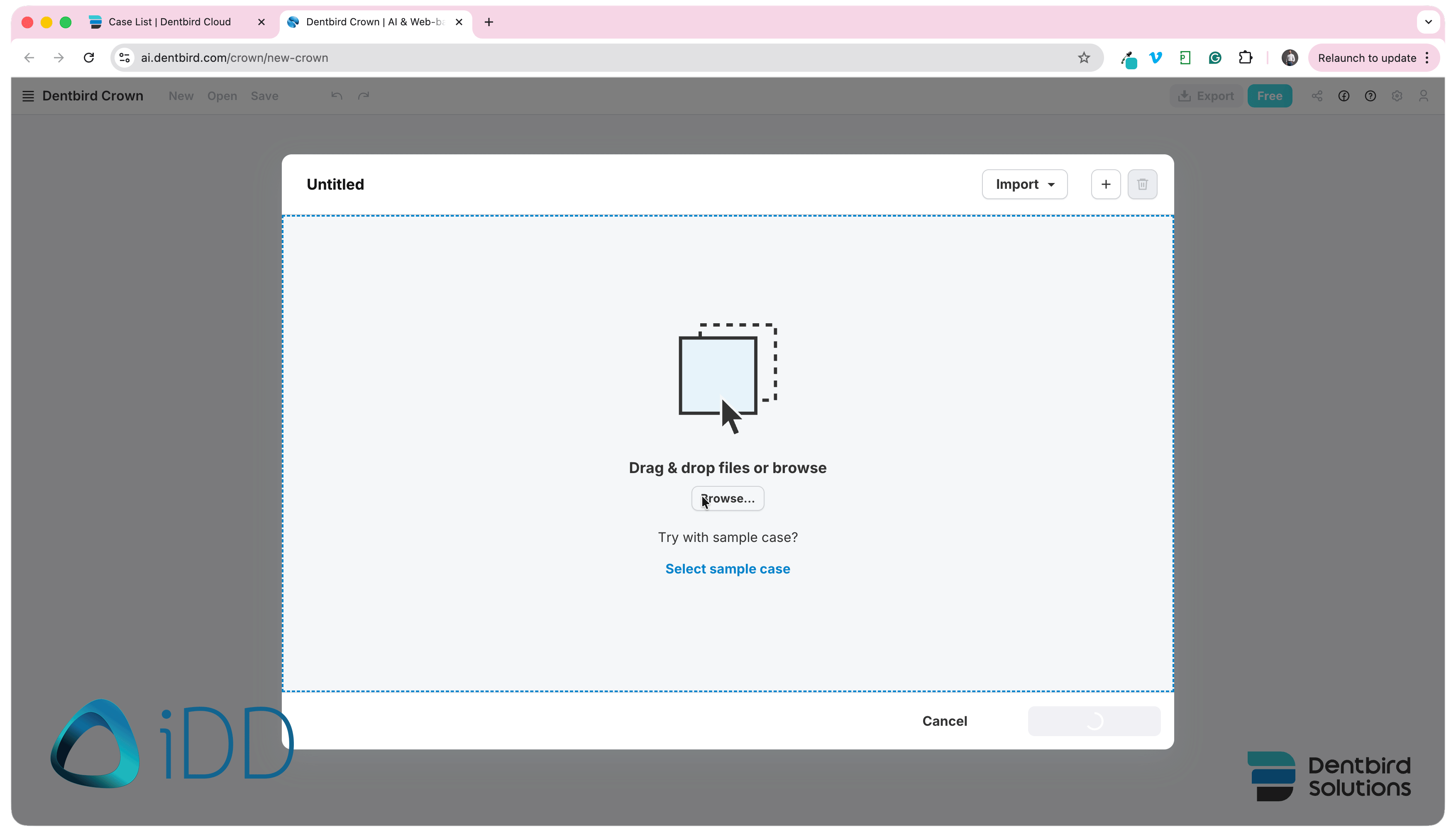Open the Chrome three-dot menu
1456x832 pixels.
tap(1427, 58)
